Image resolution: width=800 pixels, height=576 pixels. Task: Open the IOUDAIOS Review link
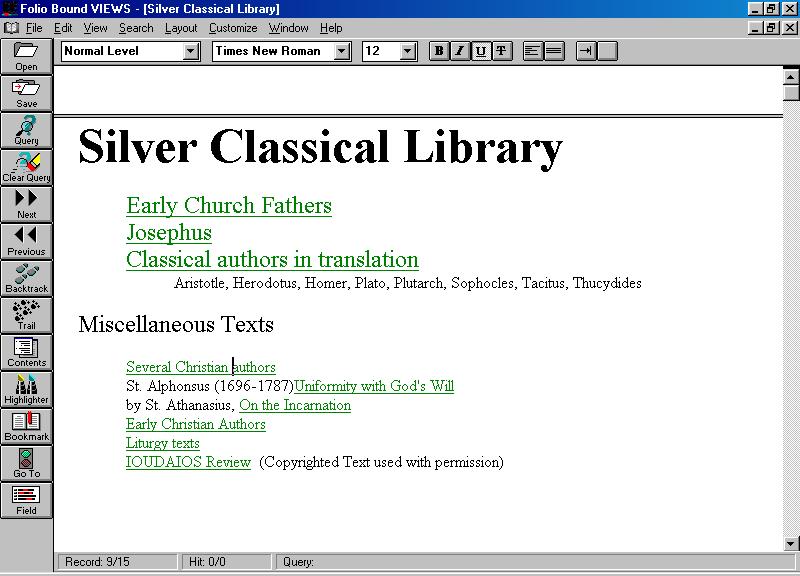[x=188, y=462]
